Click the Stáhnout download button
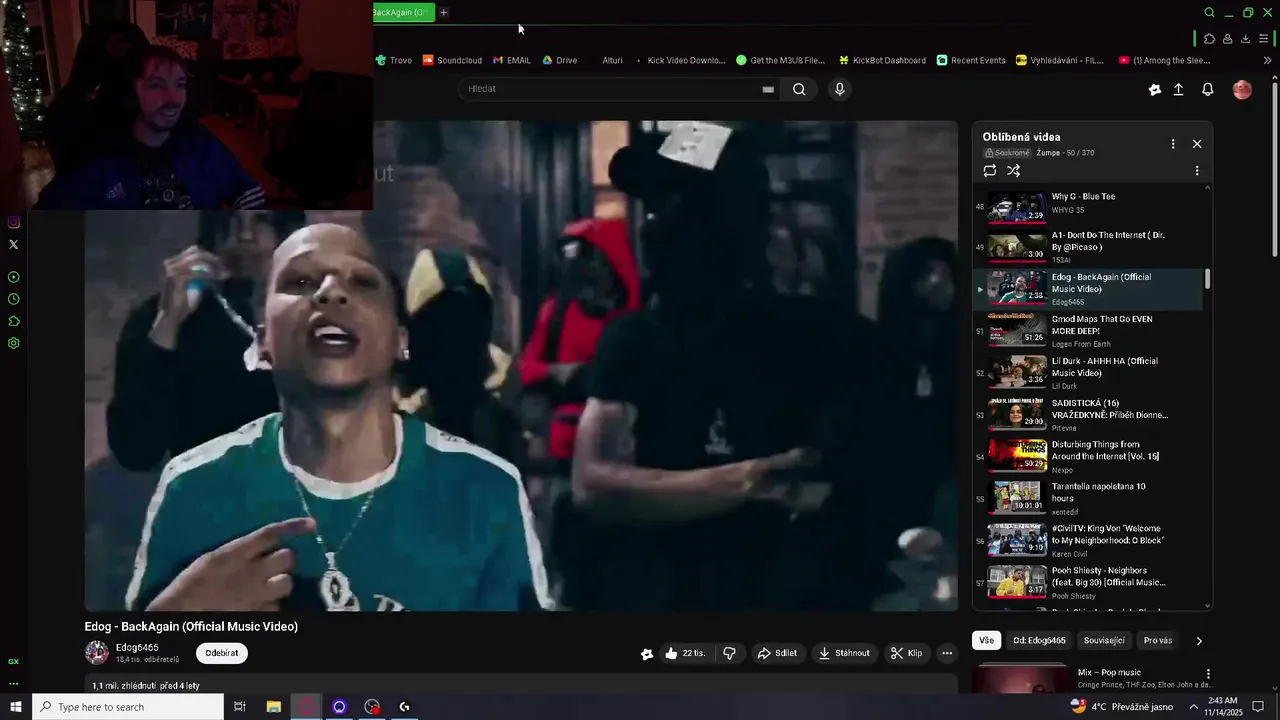 coord(844,653)
